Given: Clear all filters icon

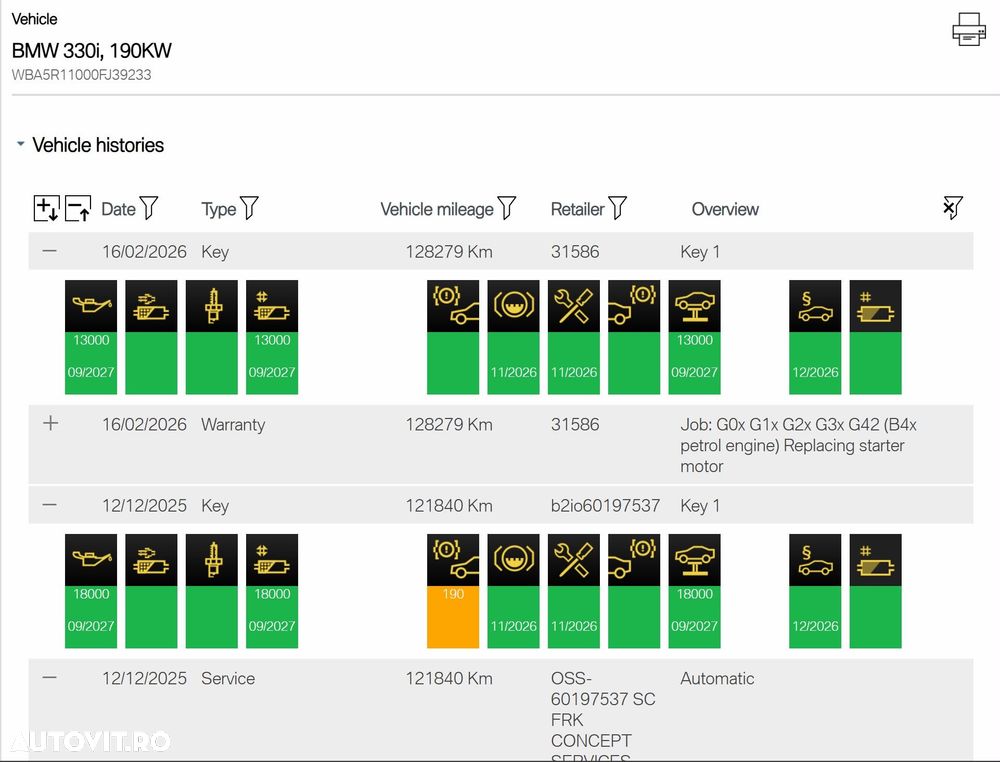Looking at the screenshot, I should pyautogui.click(x=953, y=208).
